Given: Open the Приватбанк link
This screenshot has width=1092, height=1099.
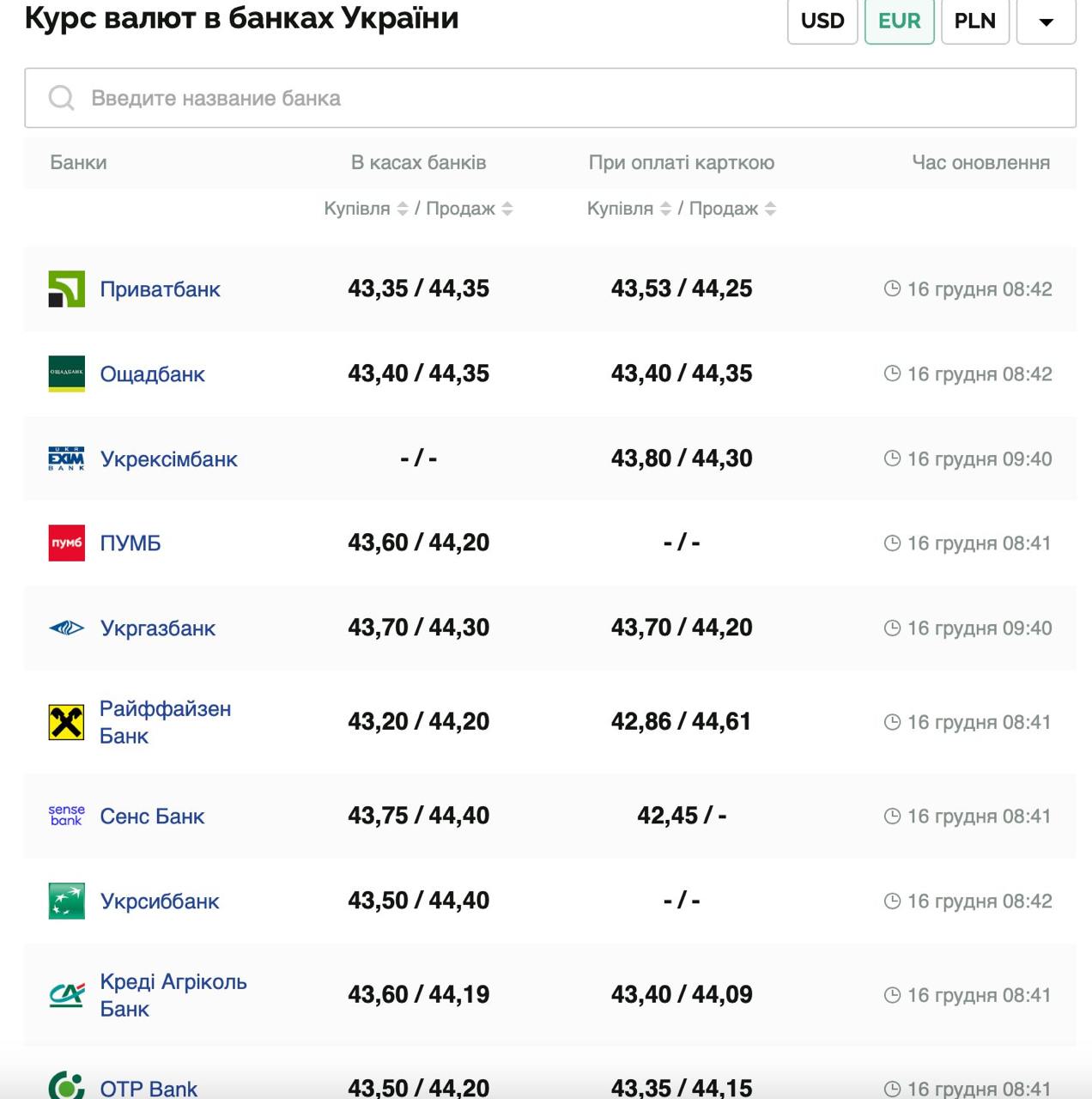Looking at the screenshot, I should click(160, 289).
